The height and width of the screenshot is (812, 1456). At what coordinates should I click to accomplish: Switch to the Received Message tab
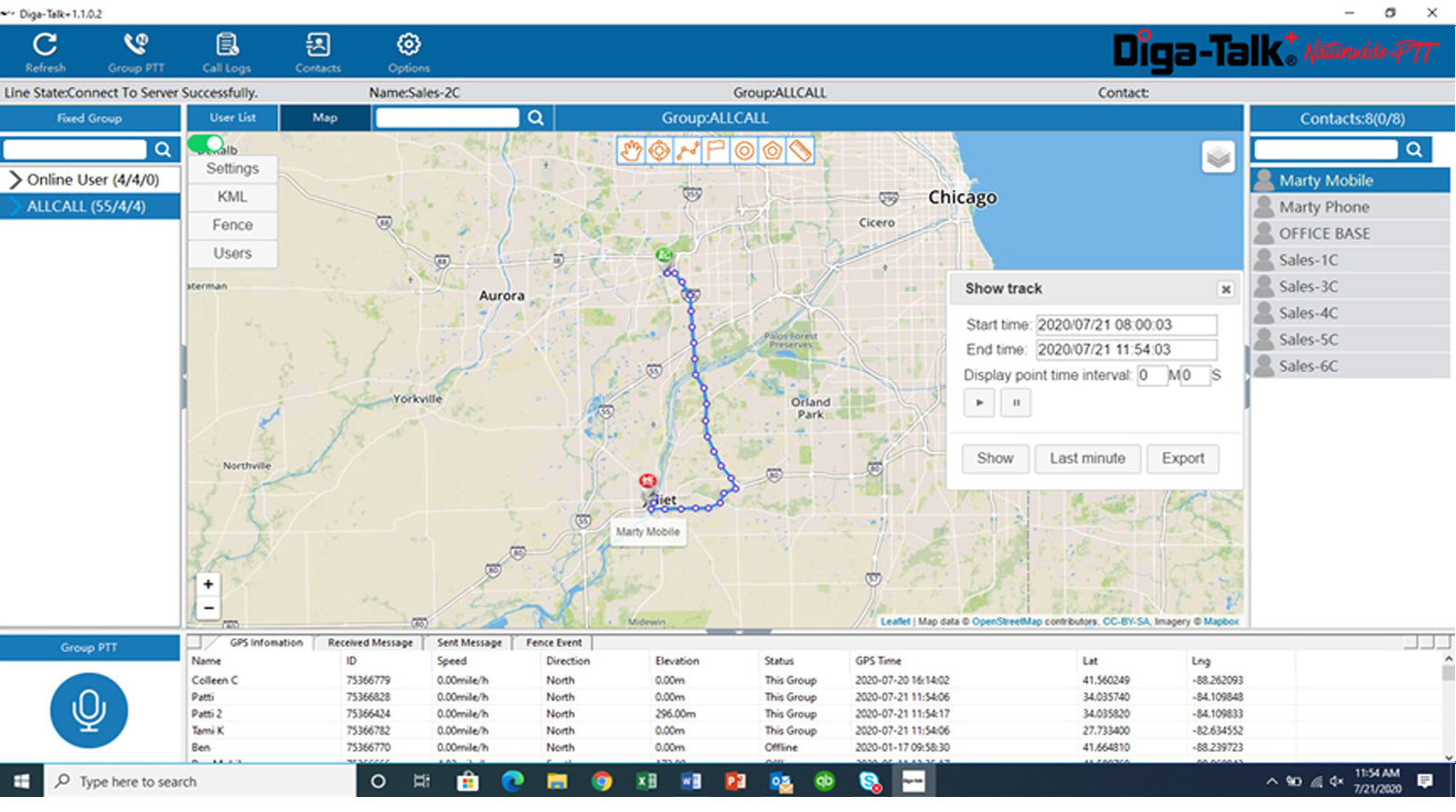pos(370,643)
